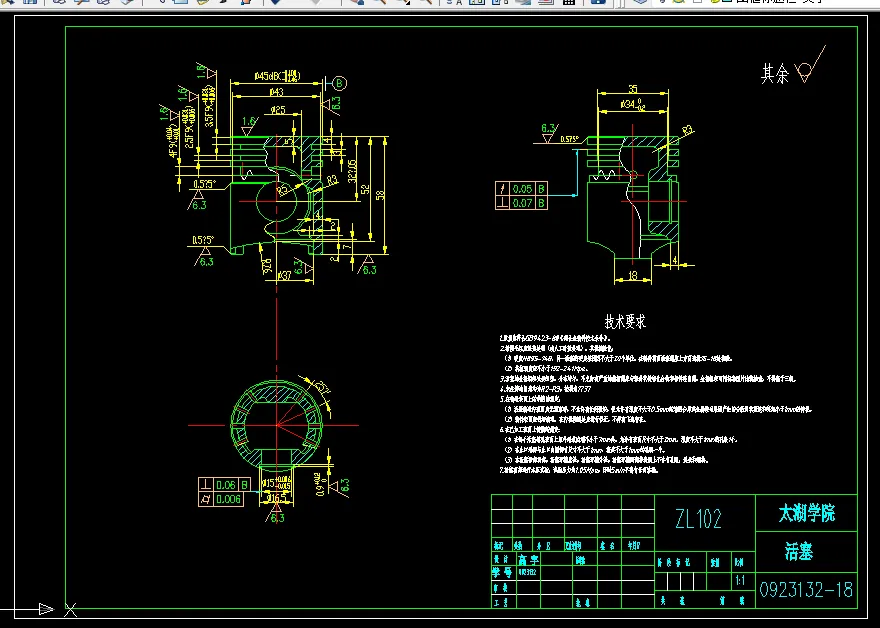Select the ø16.5 dimension in bottom view

[x=277, y=498]
